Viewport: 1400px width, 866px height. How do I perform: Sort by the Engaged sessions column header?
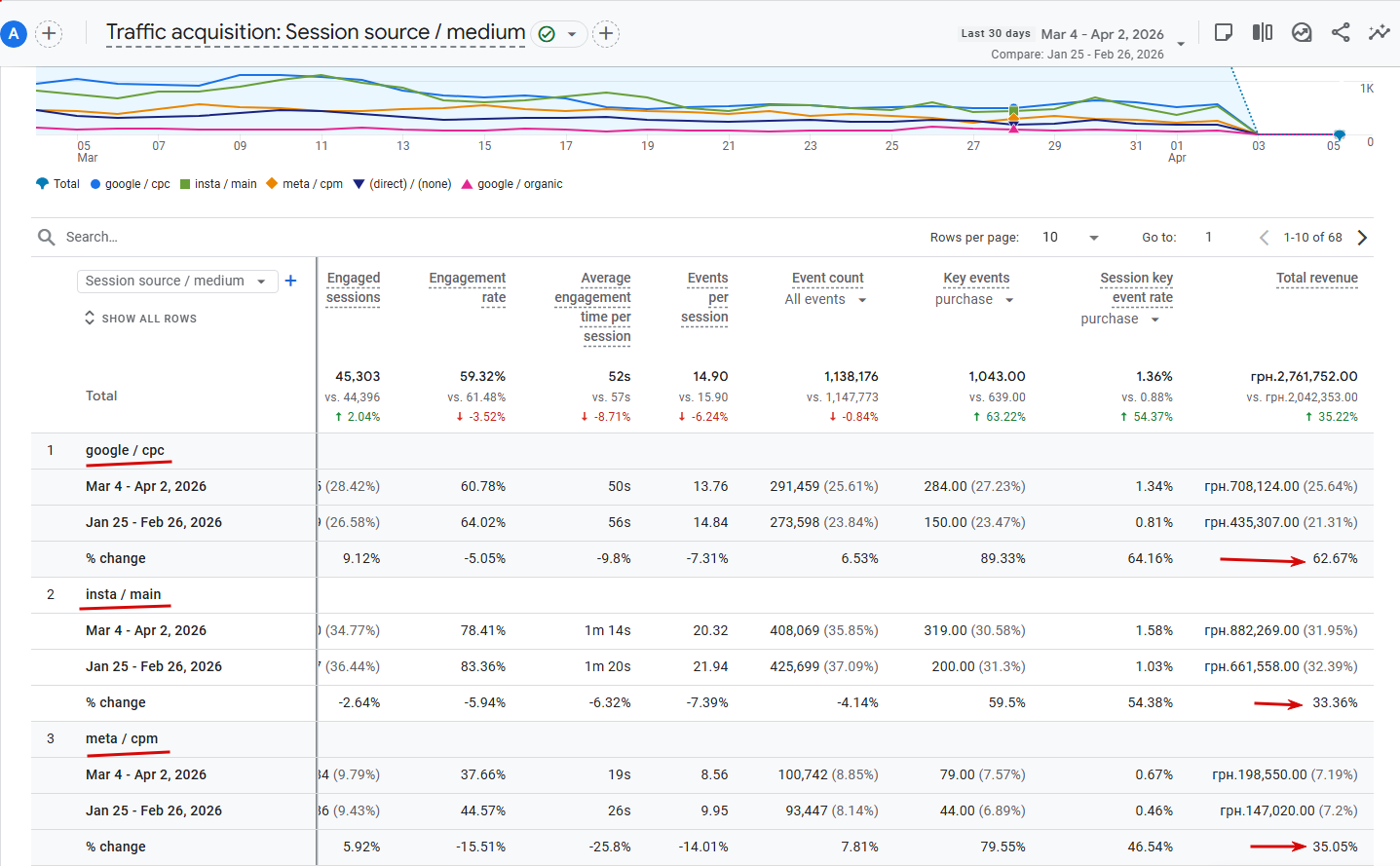(353, 288)
